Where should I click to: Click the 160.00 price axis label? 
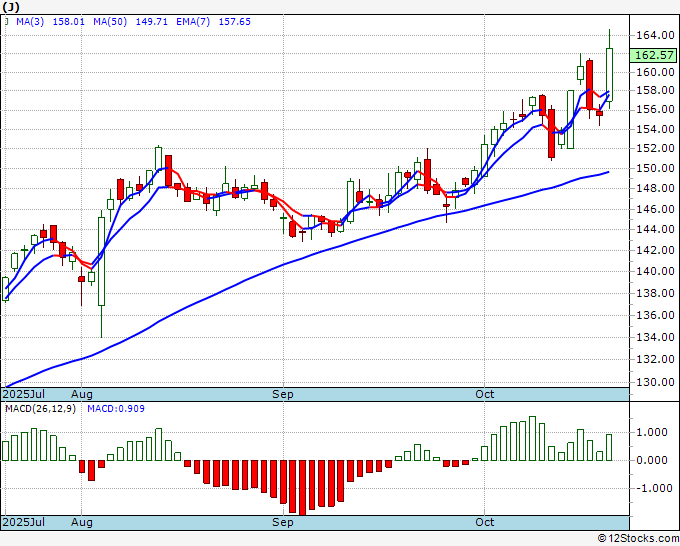click(655, 72)
